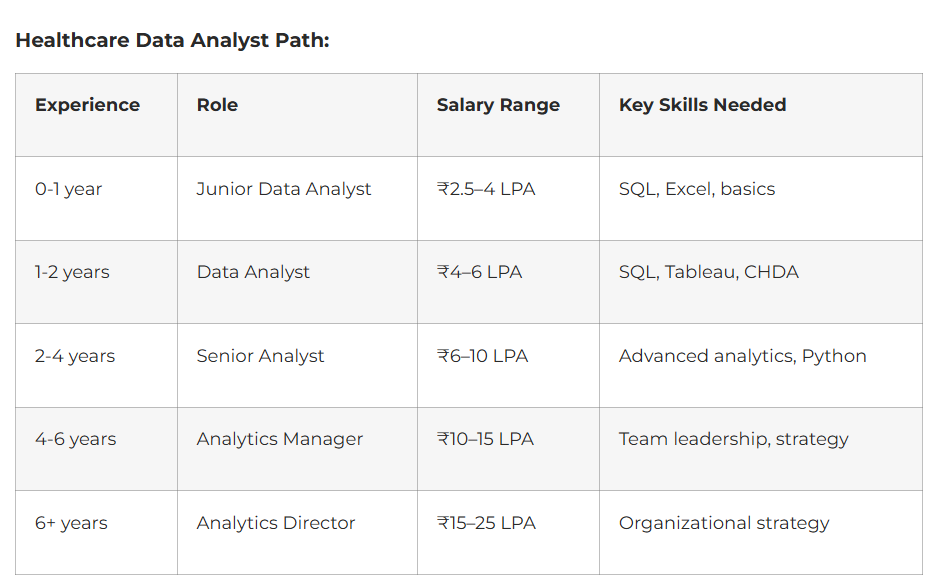Click the Senior Analyst role cell
This screenshot has width=946, height=584.
(260, 356)
